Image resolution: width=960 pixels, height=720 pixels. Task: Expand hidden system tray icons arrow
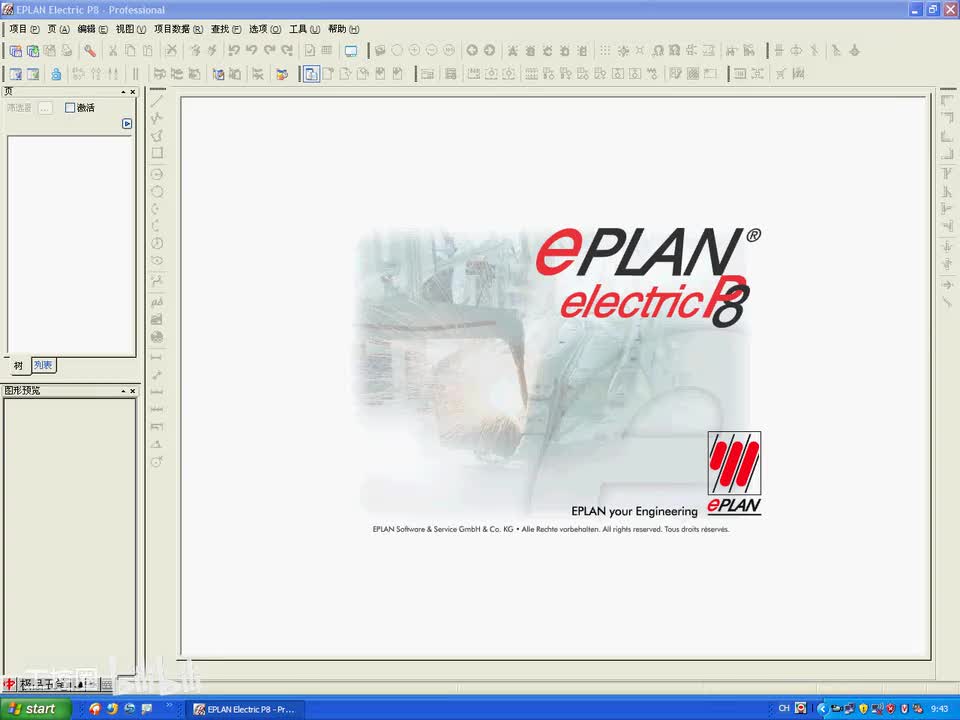click(x=822, y=709)
